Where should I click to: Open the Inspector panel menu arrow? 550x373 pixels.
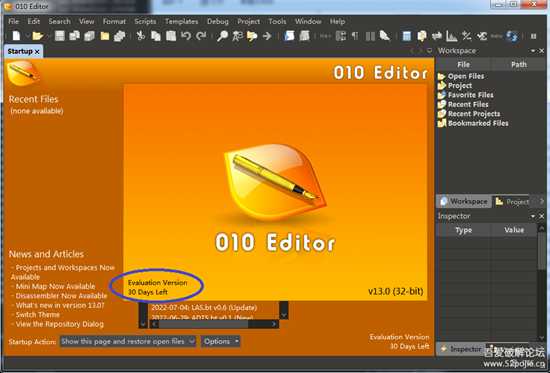(533, 216)
